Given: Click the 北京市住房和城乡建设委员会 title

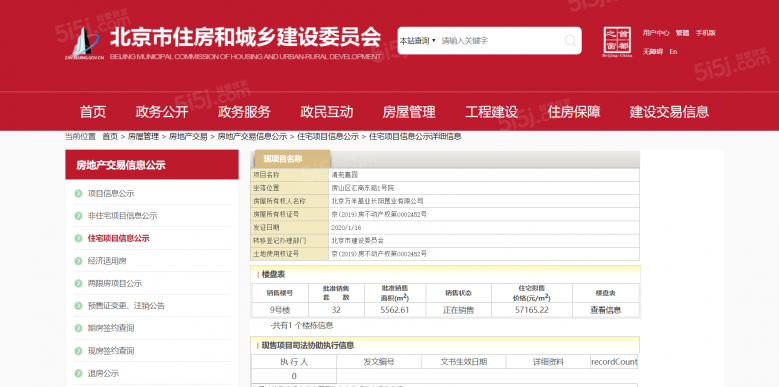Looking at the screenshot, I should pyautogui.click(x=244, y=37).
